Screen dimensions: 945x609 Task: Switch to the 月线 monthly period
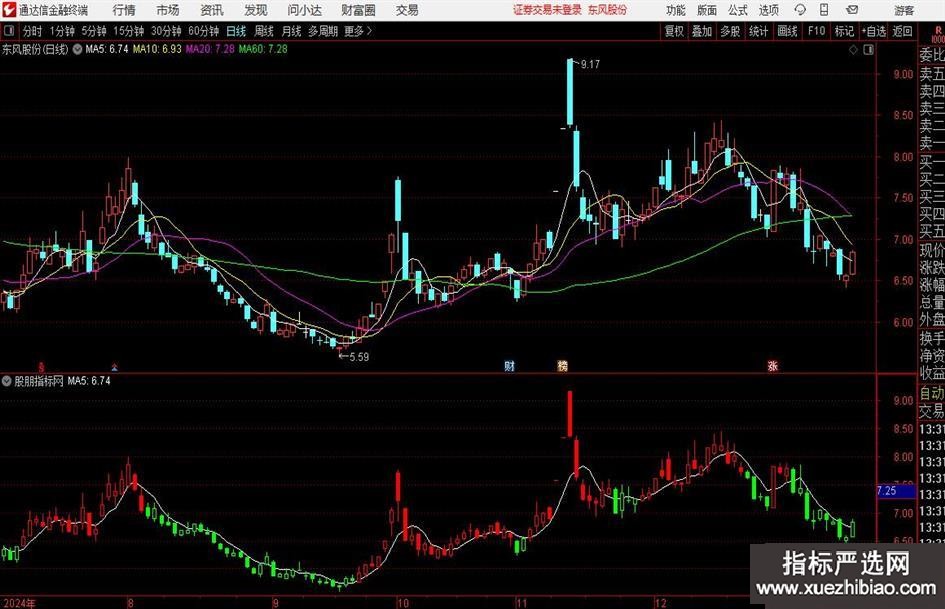[x=292, y=31]
